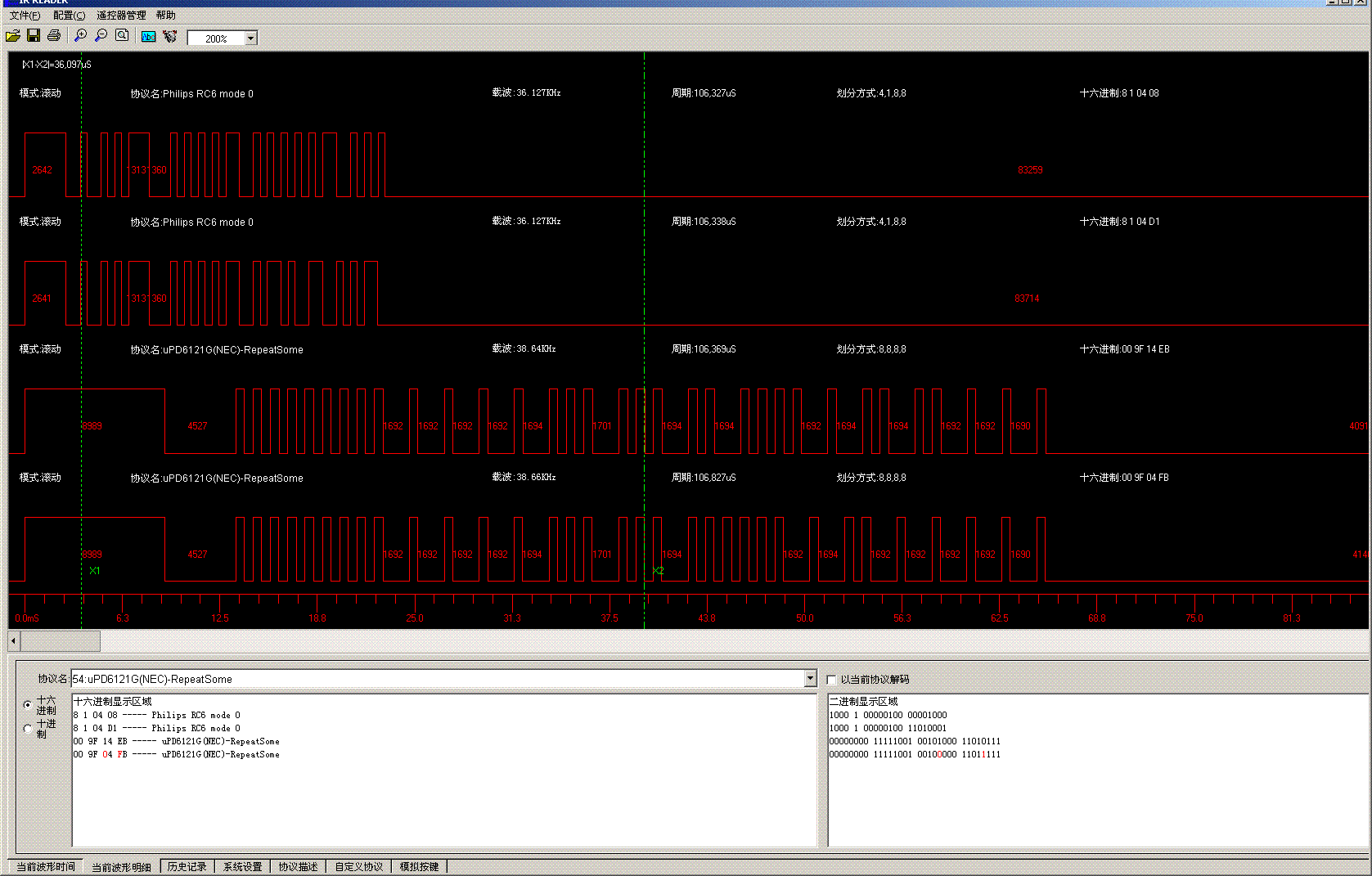1372x876 pixels.
Task: Open the 文件(F) menu
Action: point(25,16)
